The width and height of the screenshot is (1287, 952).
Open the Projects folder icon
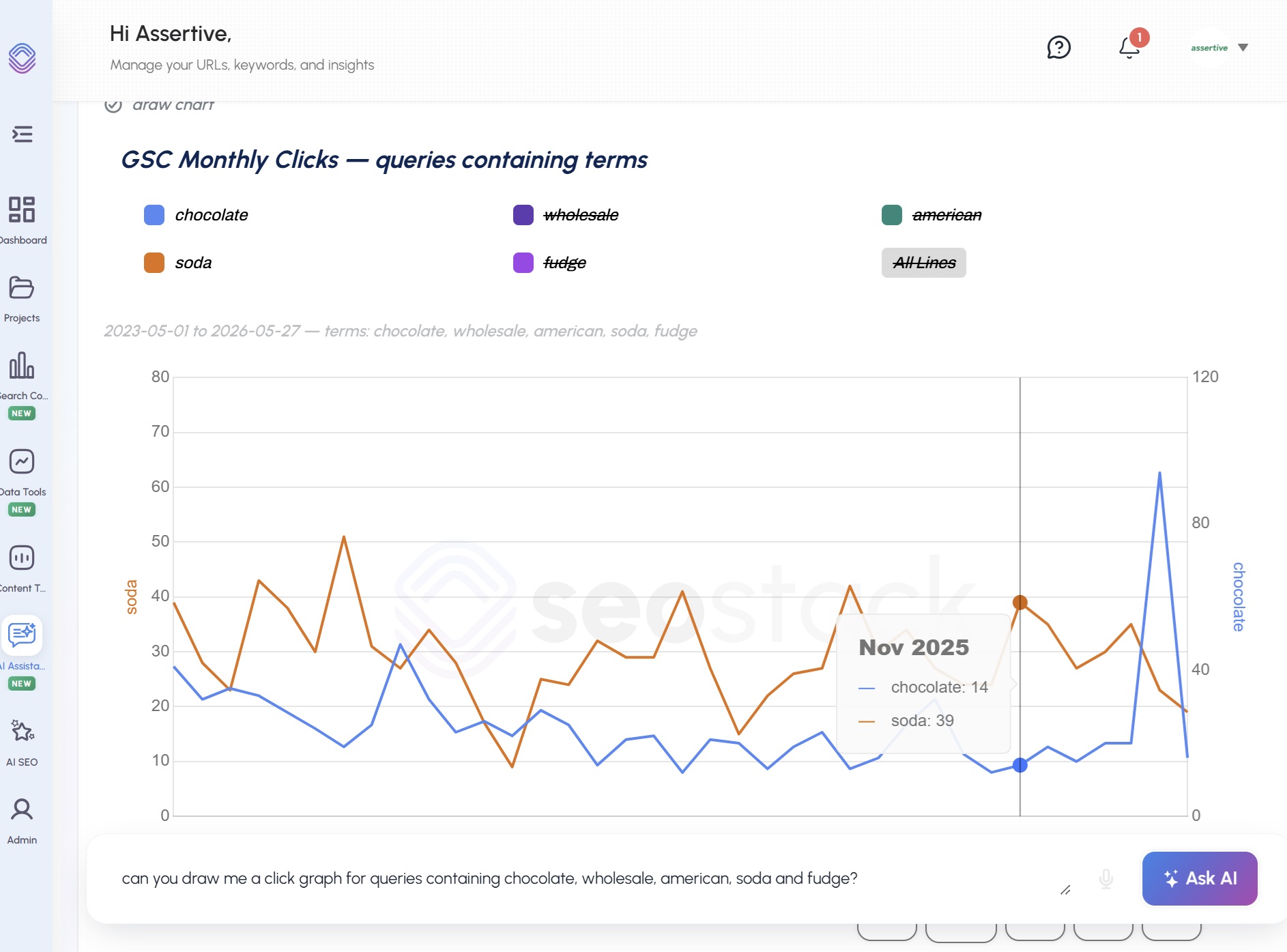coord(22,288)
